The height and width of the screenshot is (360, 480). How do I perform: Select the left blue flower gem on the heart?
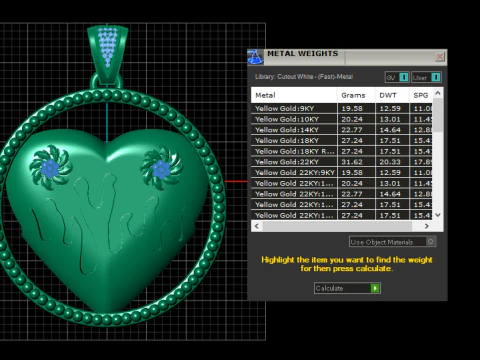[50, 168]
